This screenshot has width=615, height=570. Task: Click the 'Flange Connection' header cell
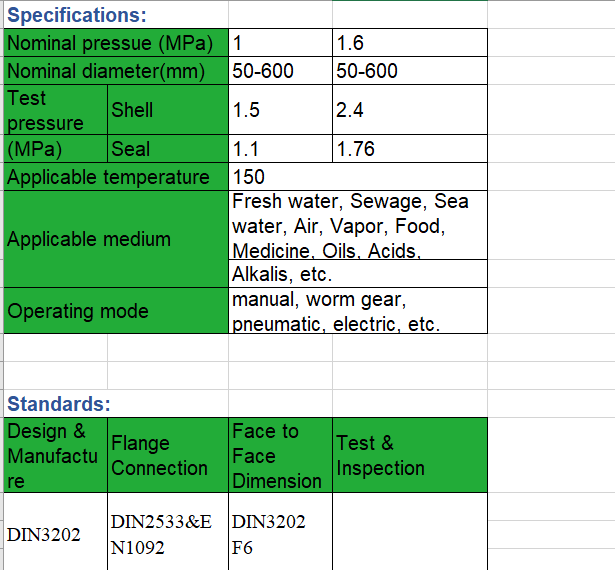pos(168,455)
